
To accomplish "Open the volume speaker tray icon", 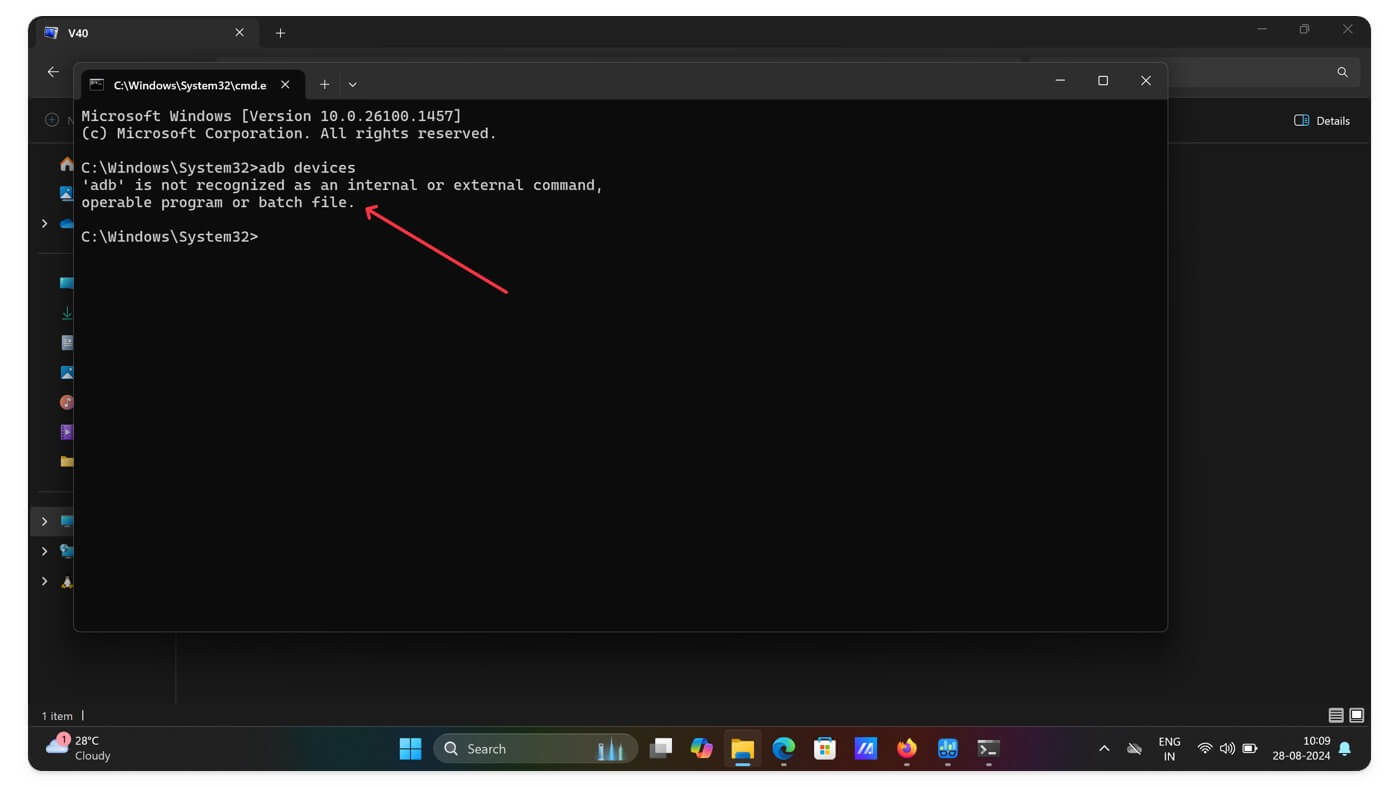I will 1227,748.
